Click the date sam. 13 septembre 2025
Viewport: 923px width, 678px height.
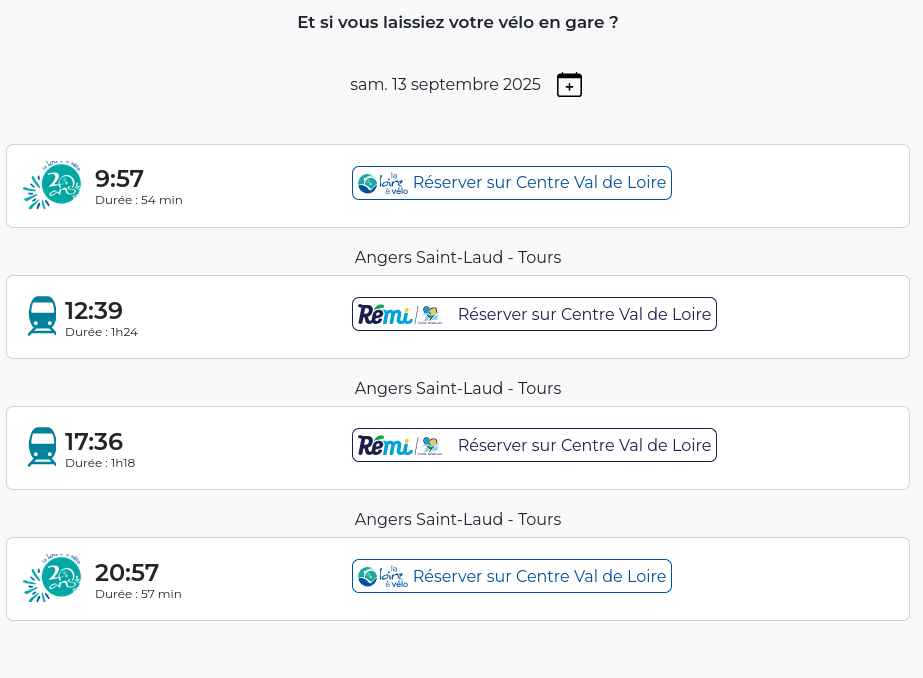pos(445,85)
